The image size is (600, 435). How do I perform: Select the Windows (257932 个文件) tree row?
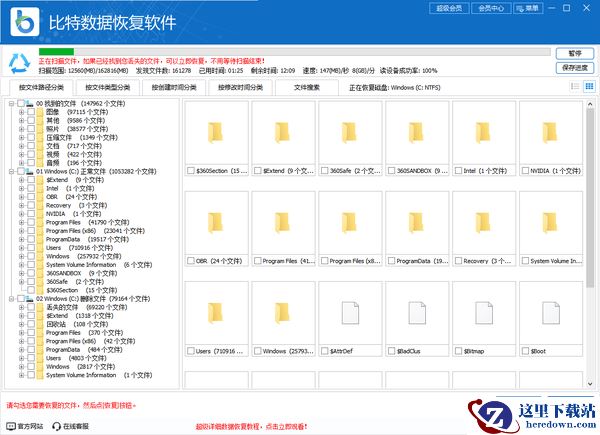(x=83, y=256)
